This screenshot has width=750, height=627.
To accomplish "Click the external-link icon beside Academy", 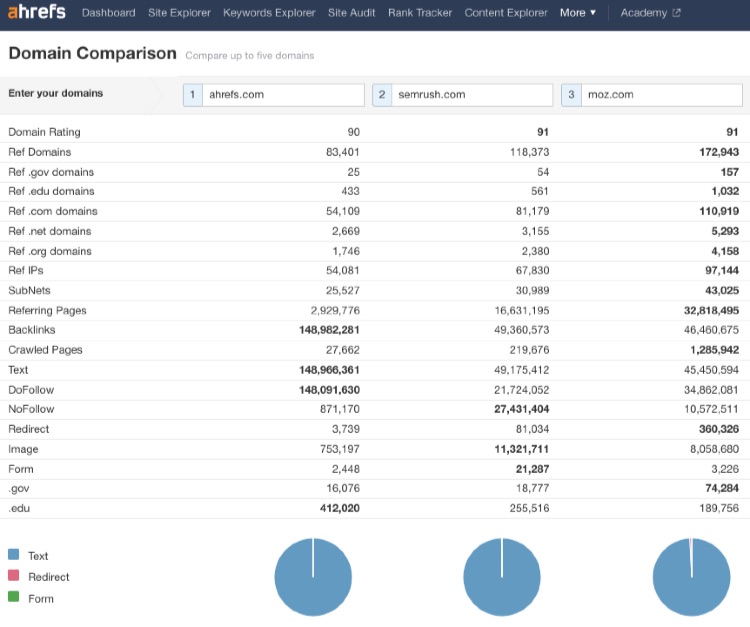I will (676, 13).
